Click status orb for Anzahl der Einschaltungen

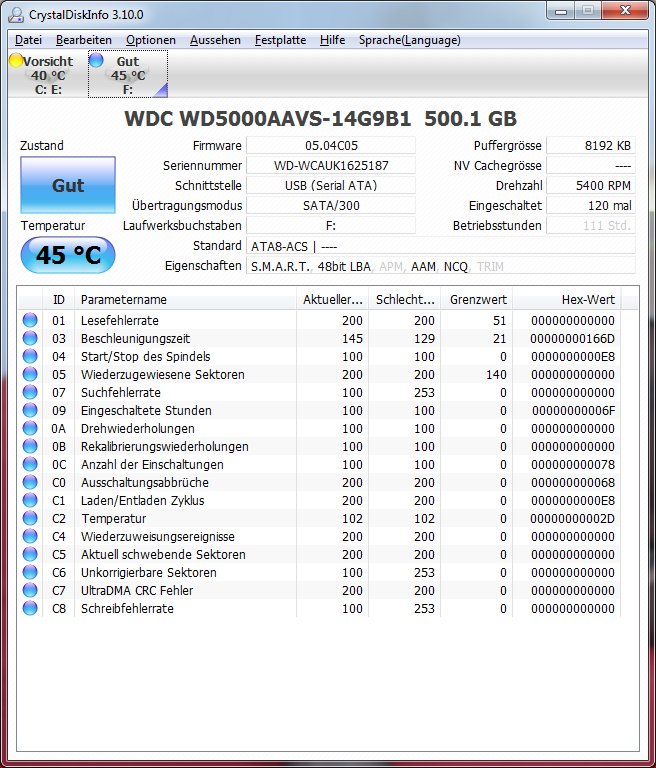30,464
